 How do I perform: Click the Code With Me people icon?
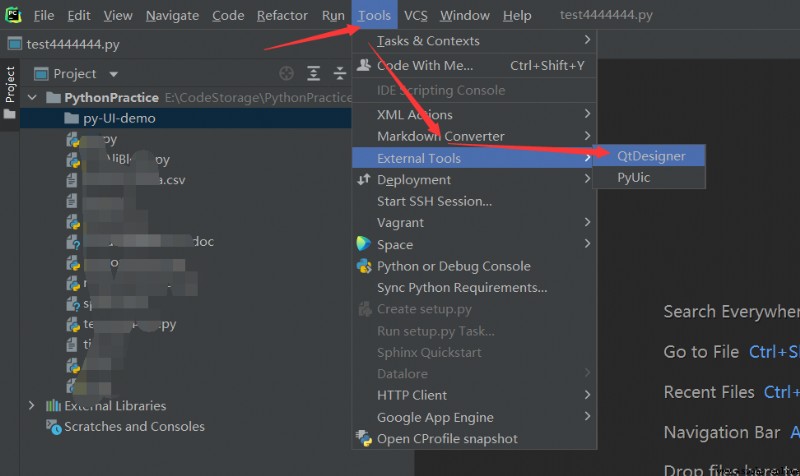364,65
